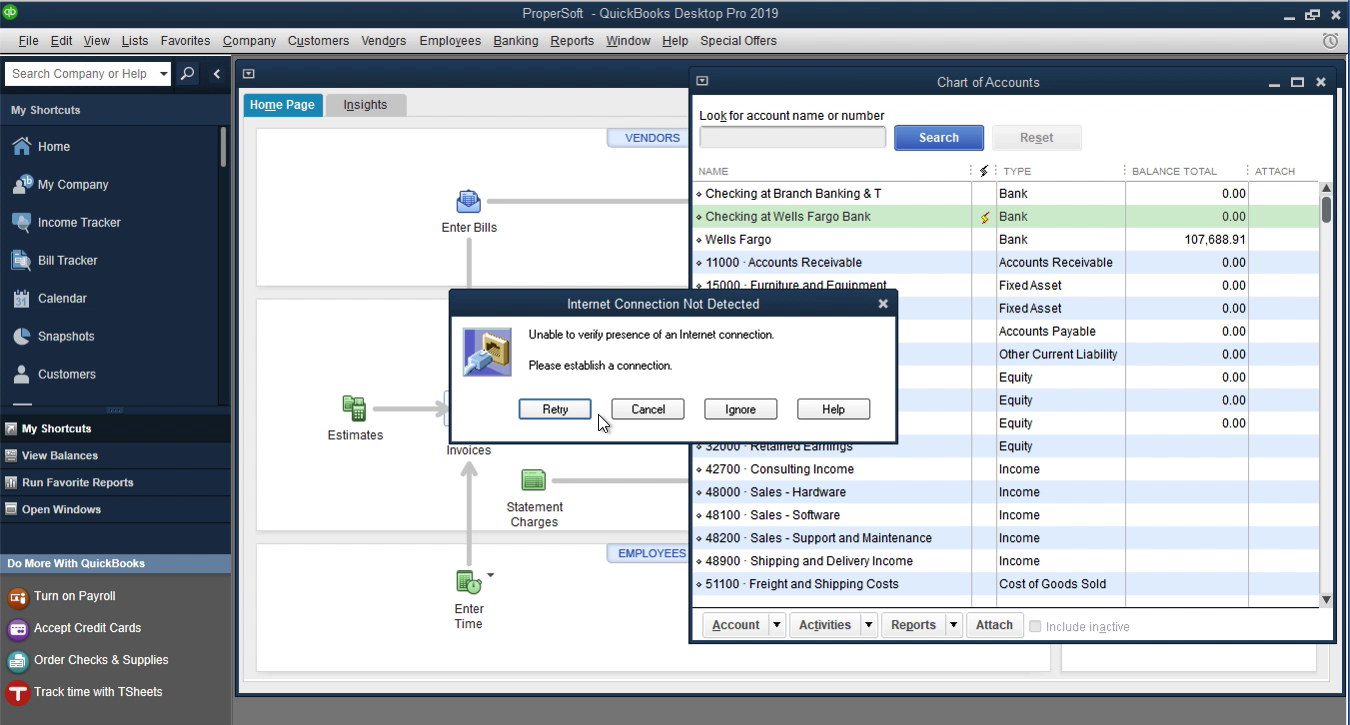The image size is (1350, 725).
Task: Open View Balances panel
Action: coord(115,455)
